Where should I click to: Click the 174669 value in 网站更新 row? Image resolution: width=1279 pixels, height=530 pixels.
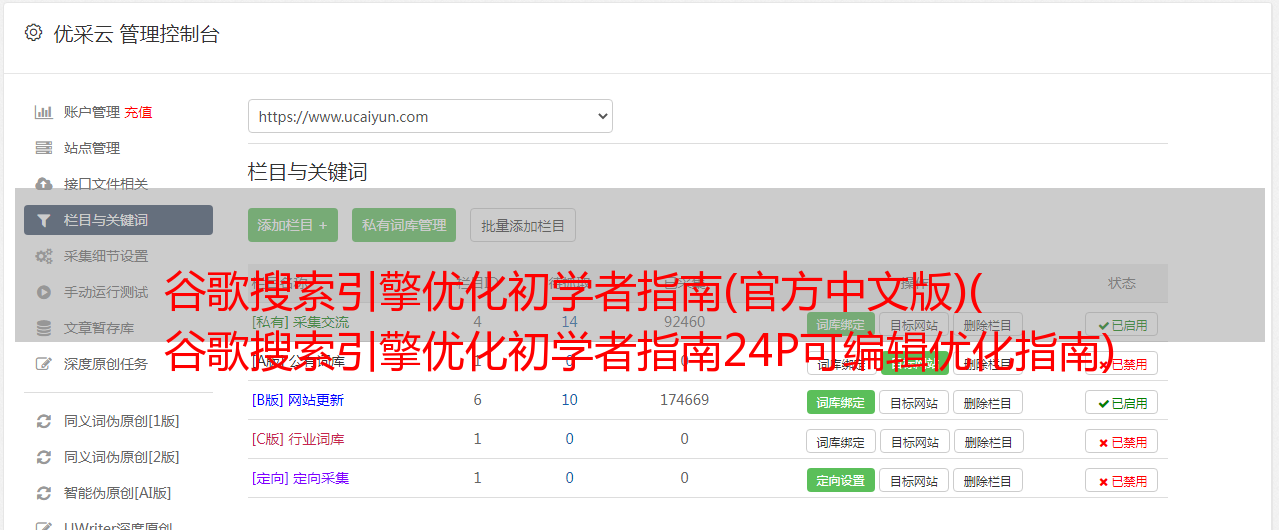coord(684,400)
